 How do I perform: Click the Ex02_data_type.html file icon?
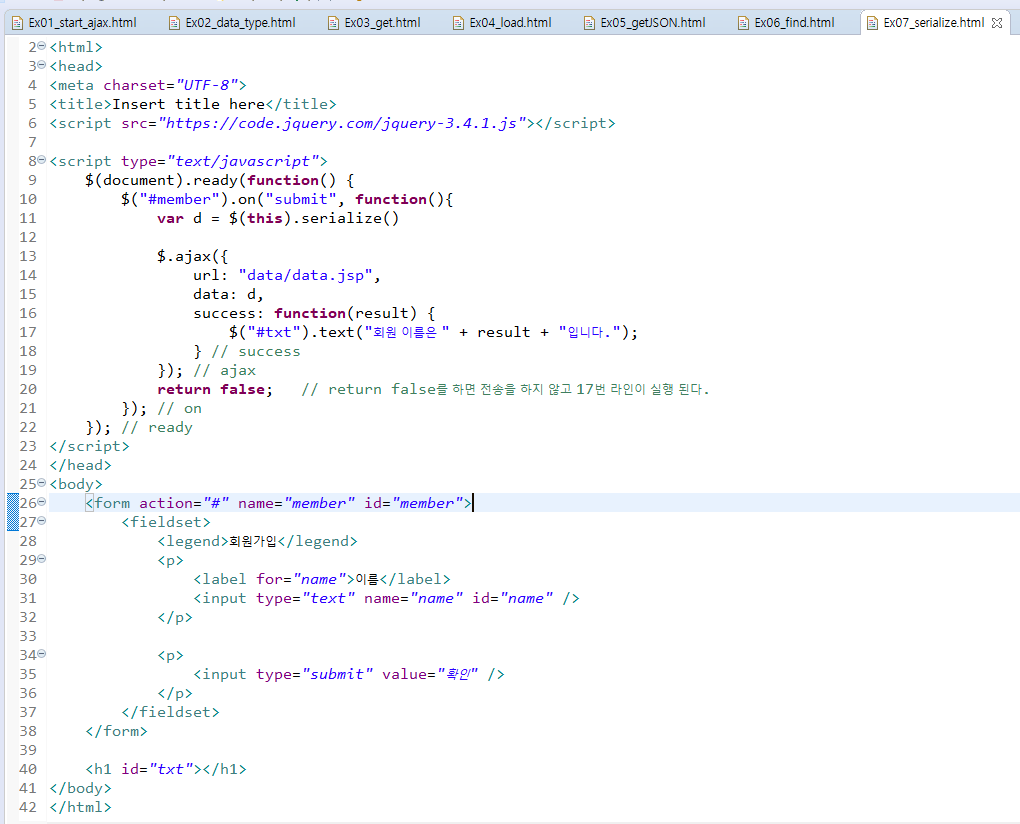[x=174, y=23]
